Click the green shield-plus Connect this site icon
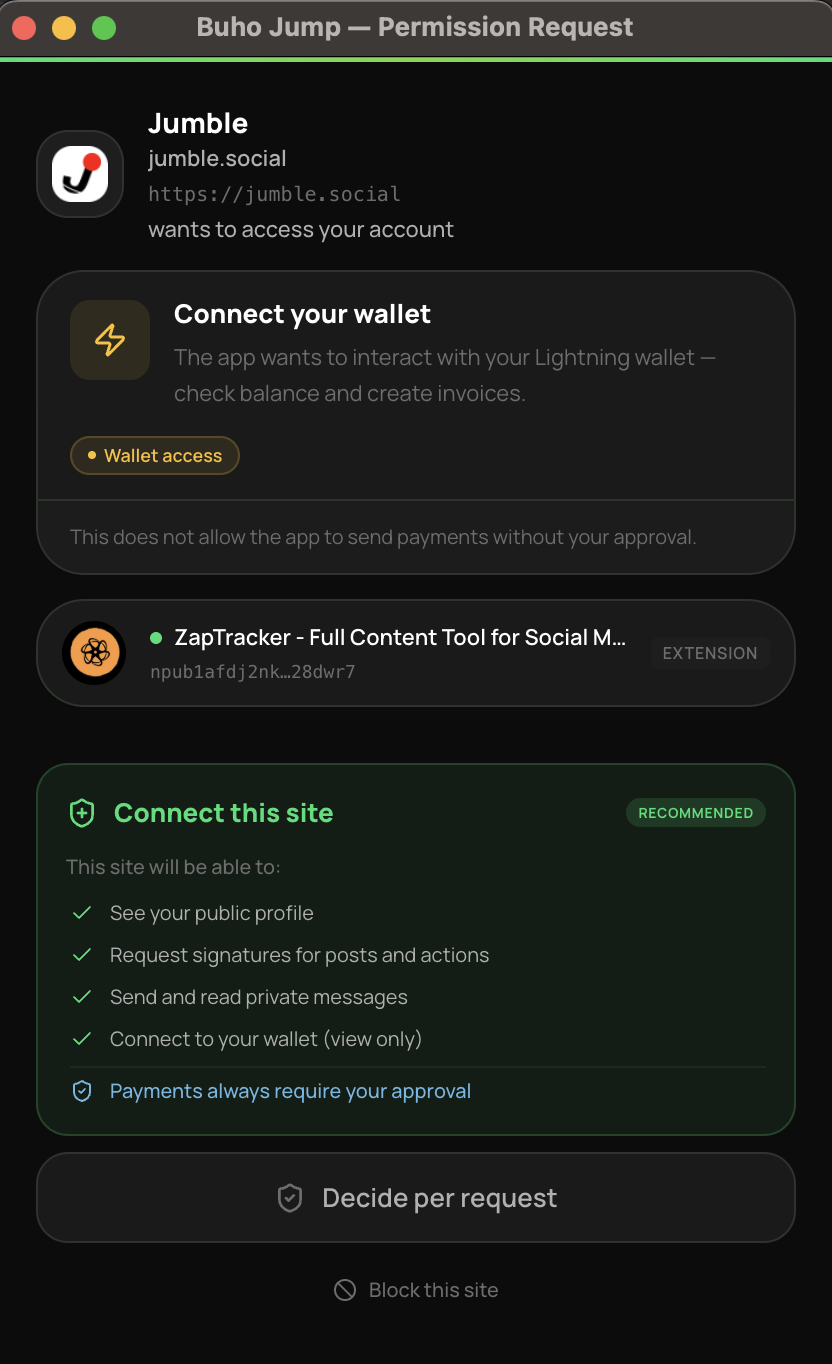Viewport: 832px width, 1364px height. (81, 812)
